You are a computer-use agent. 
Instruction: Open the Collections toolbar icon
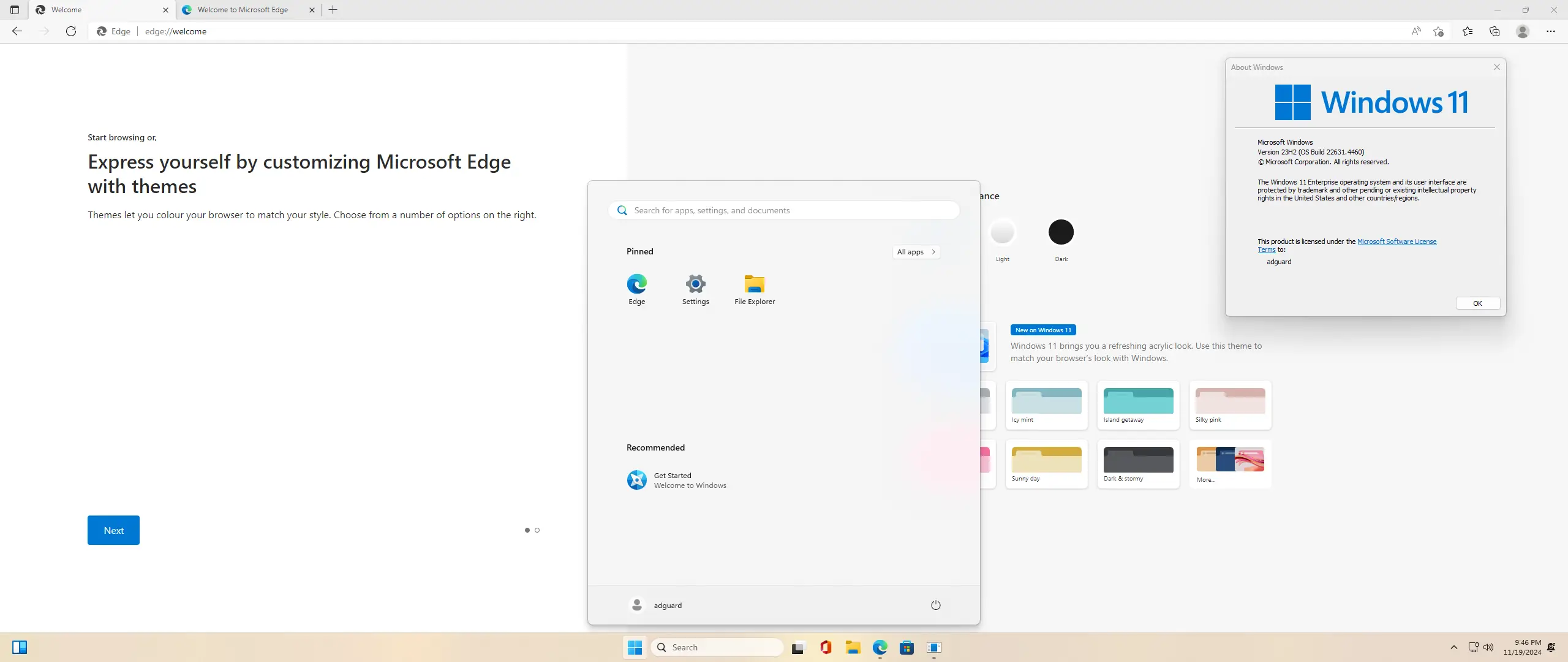(1494, 31)
